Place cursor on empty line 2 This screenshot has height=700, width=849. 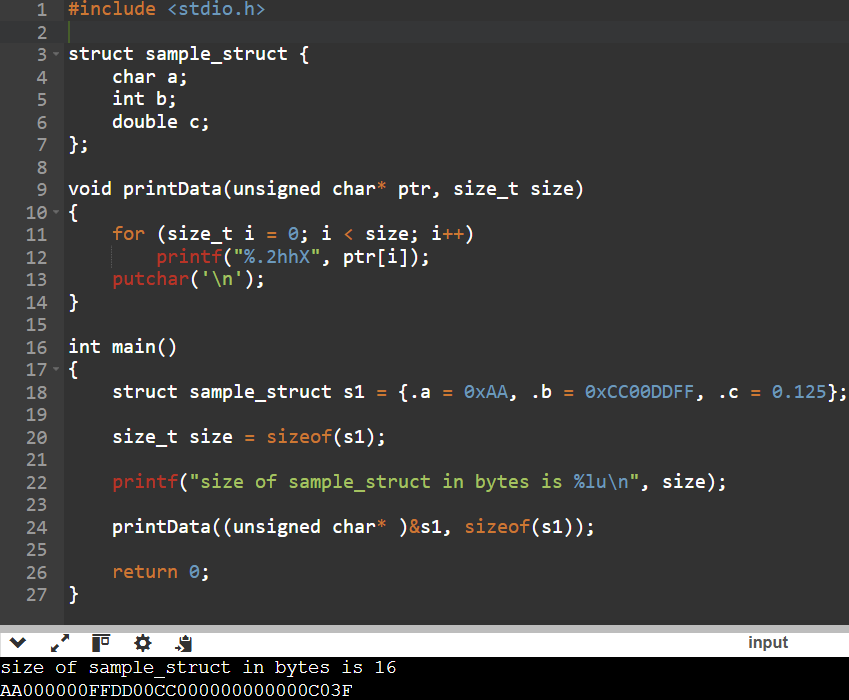pos(455,32)
